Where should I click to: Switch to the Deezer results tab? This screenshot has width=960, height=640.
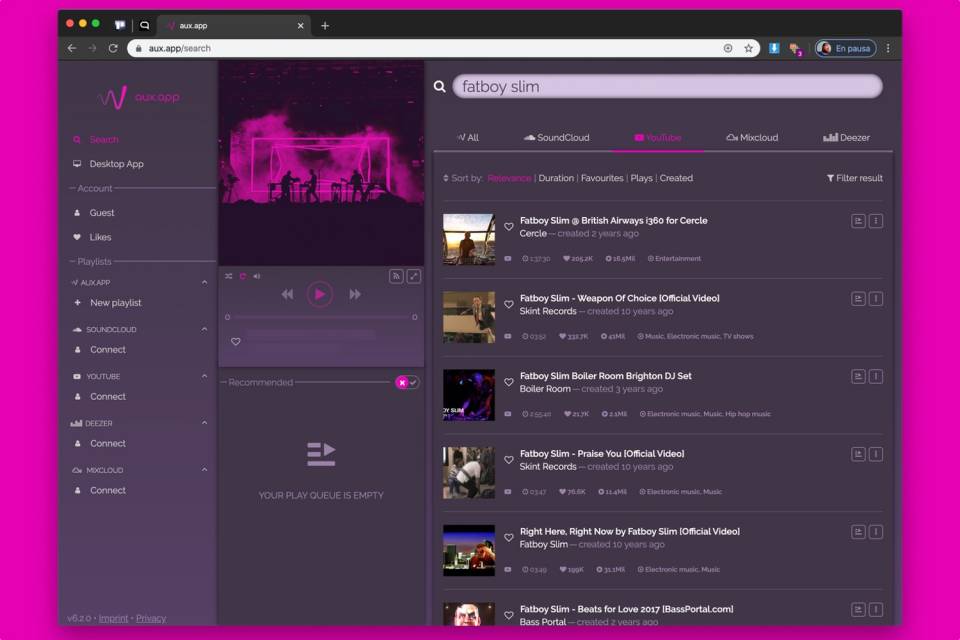click(x=846, y=138)
